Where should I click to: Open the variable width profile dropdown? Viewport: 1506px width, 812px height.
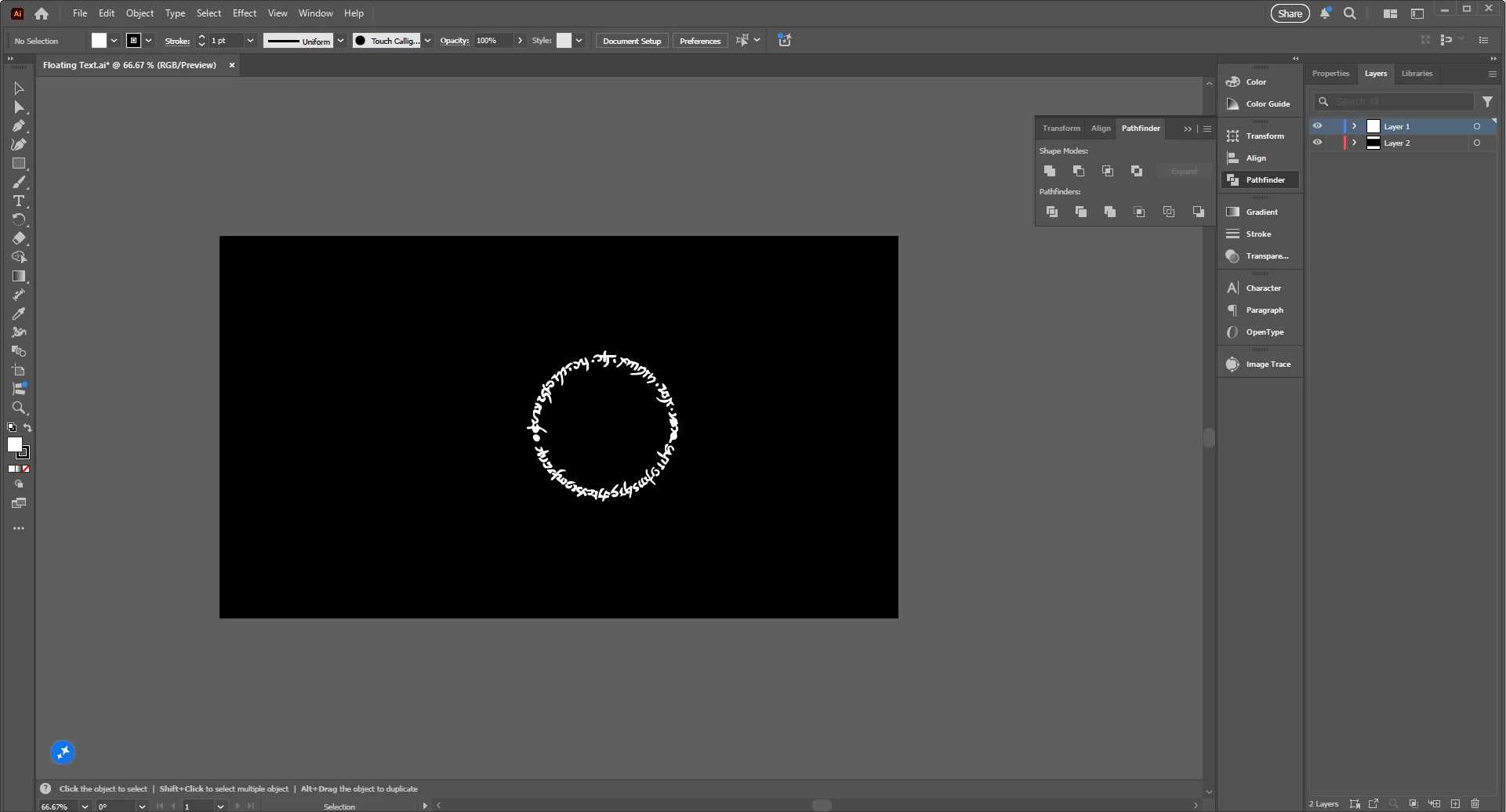point(340,41)
